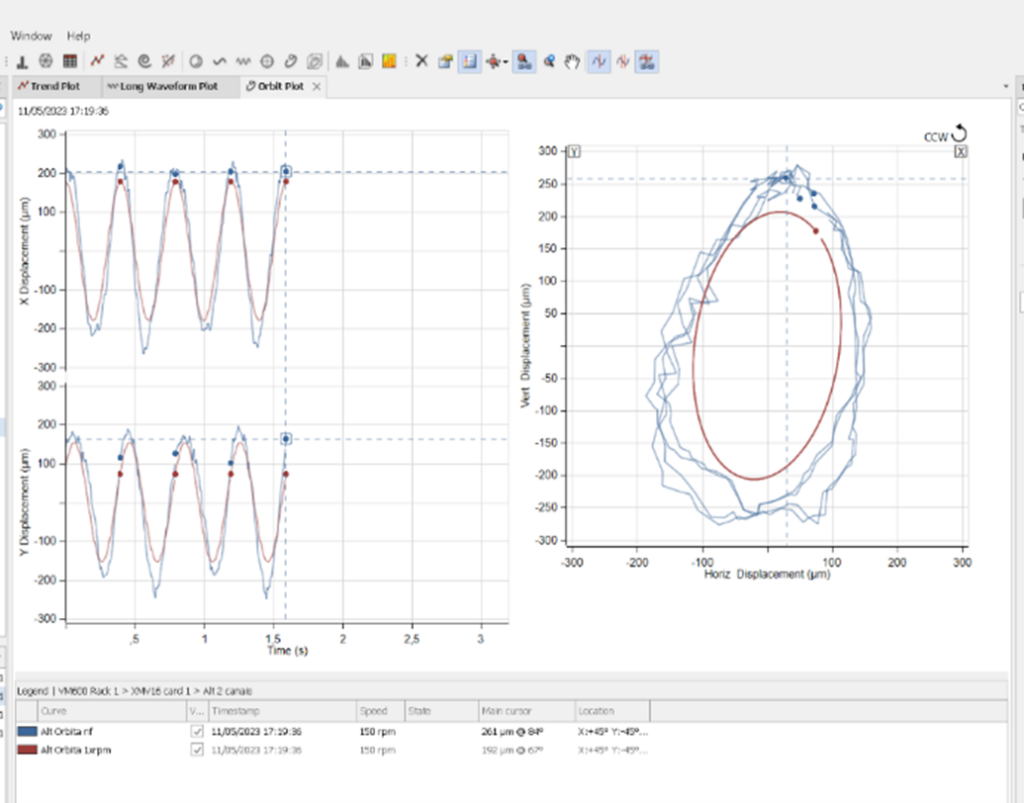Toggle the blue waveform curve toolbar button
The image size is (1024, 803).
pyautogui.click(x=599, y=61)
